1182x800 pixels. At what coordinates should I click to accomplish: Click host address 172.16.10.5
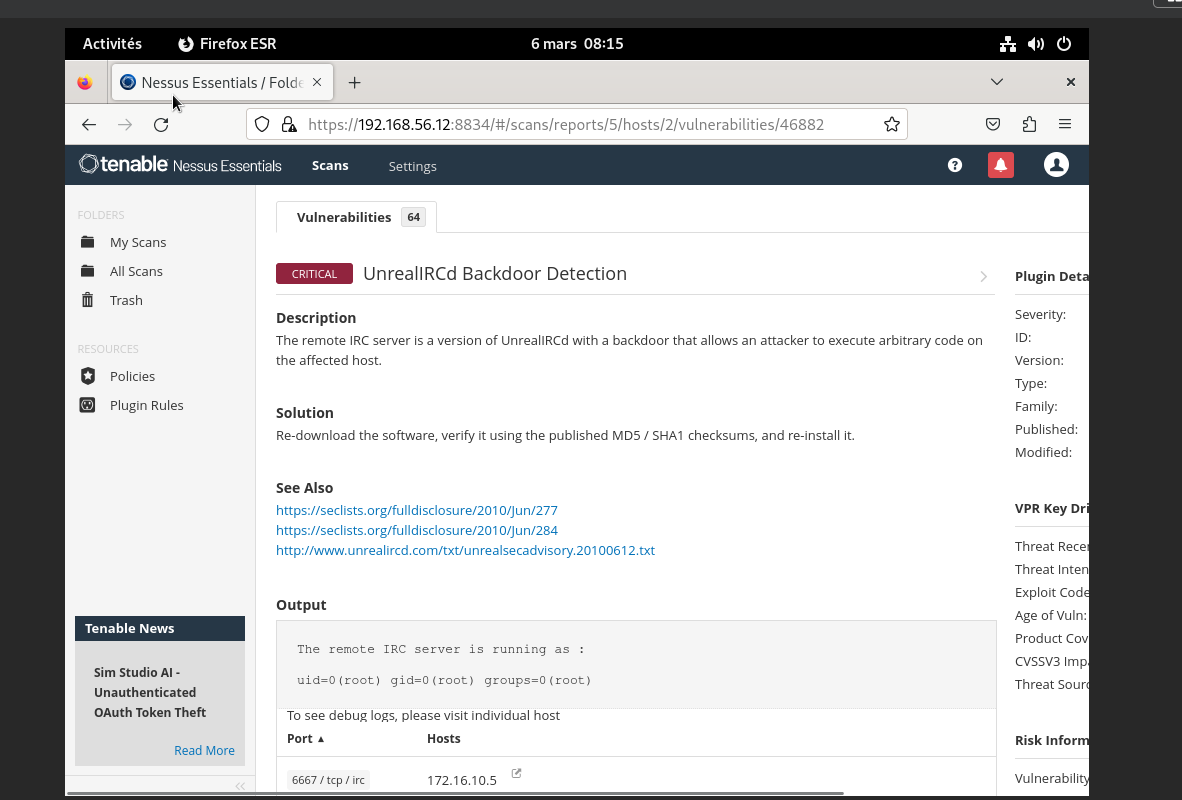coord(461,780)
